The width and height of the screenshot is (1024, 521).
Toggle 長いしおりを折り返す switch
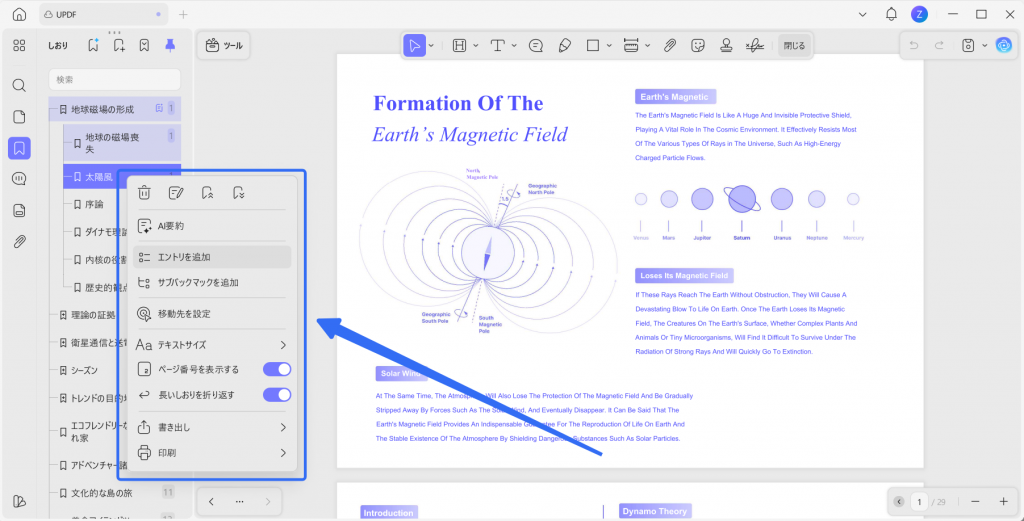pos(277,395)
